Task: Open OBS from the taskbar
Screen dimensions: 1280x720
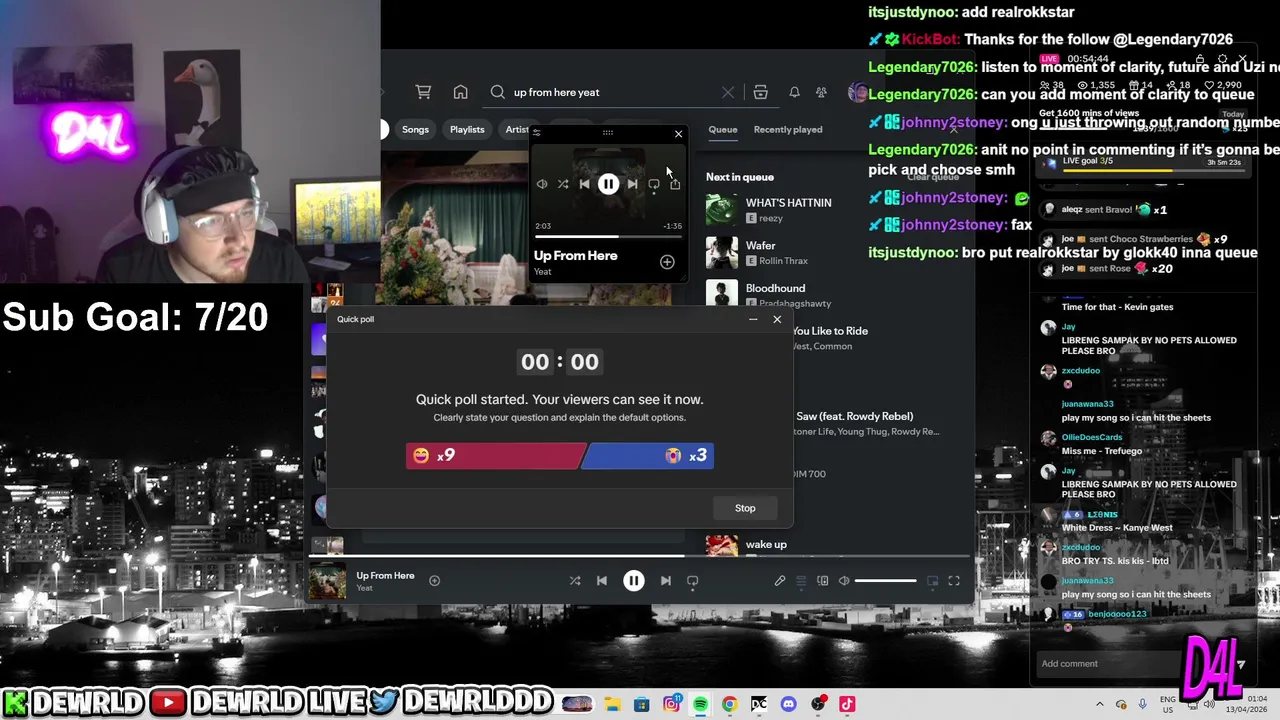Action: (x=818, y=704)
